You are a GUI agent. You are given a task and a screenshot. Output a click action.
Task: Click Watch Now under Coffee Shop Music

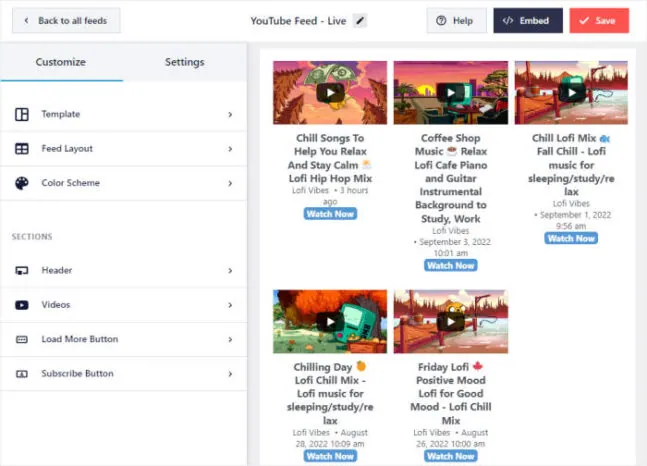pyautogui.click(x=451, y=265)
